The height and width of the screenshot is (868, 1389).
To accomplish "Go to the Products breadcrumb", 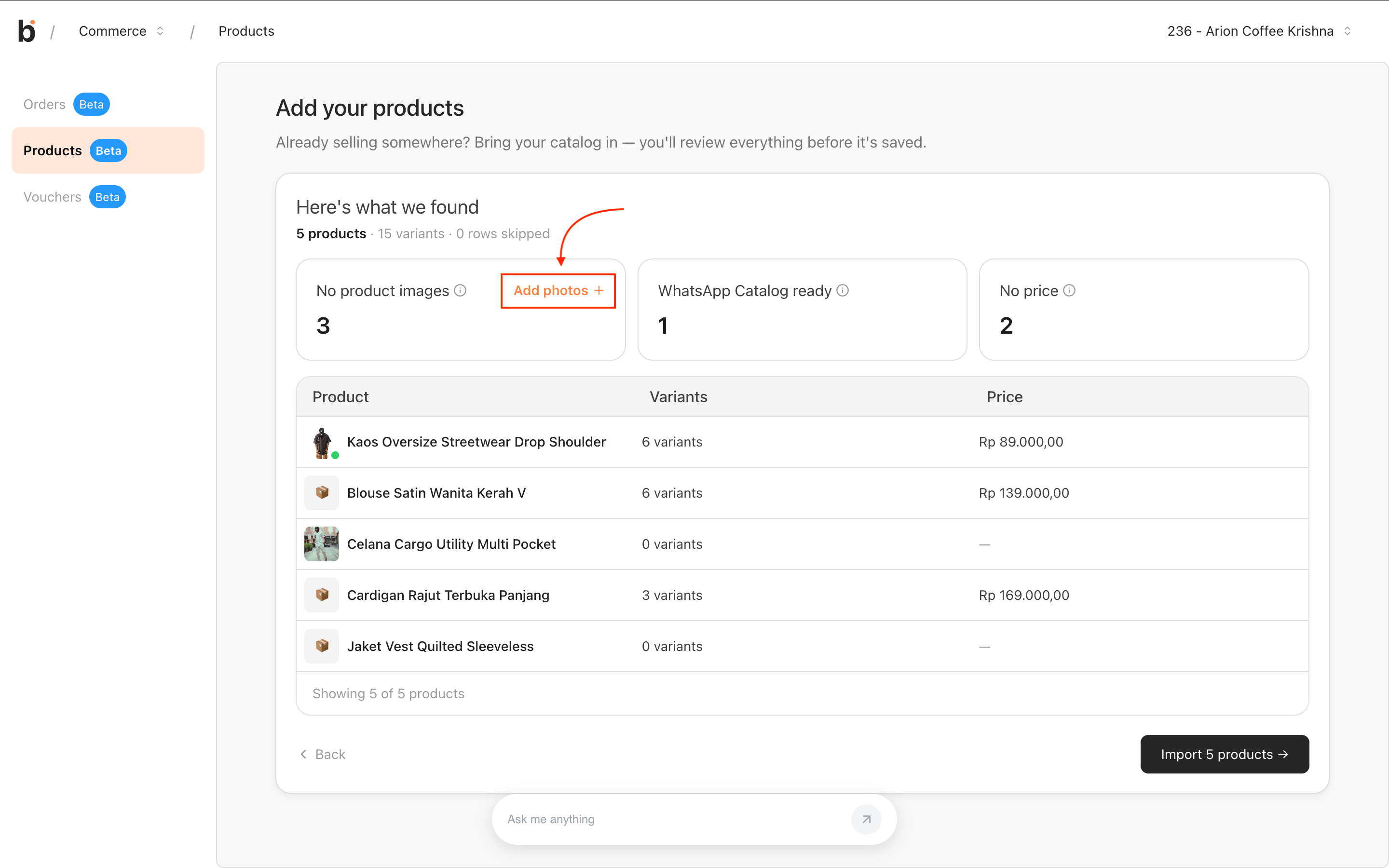I will tap(246, 31).
